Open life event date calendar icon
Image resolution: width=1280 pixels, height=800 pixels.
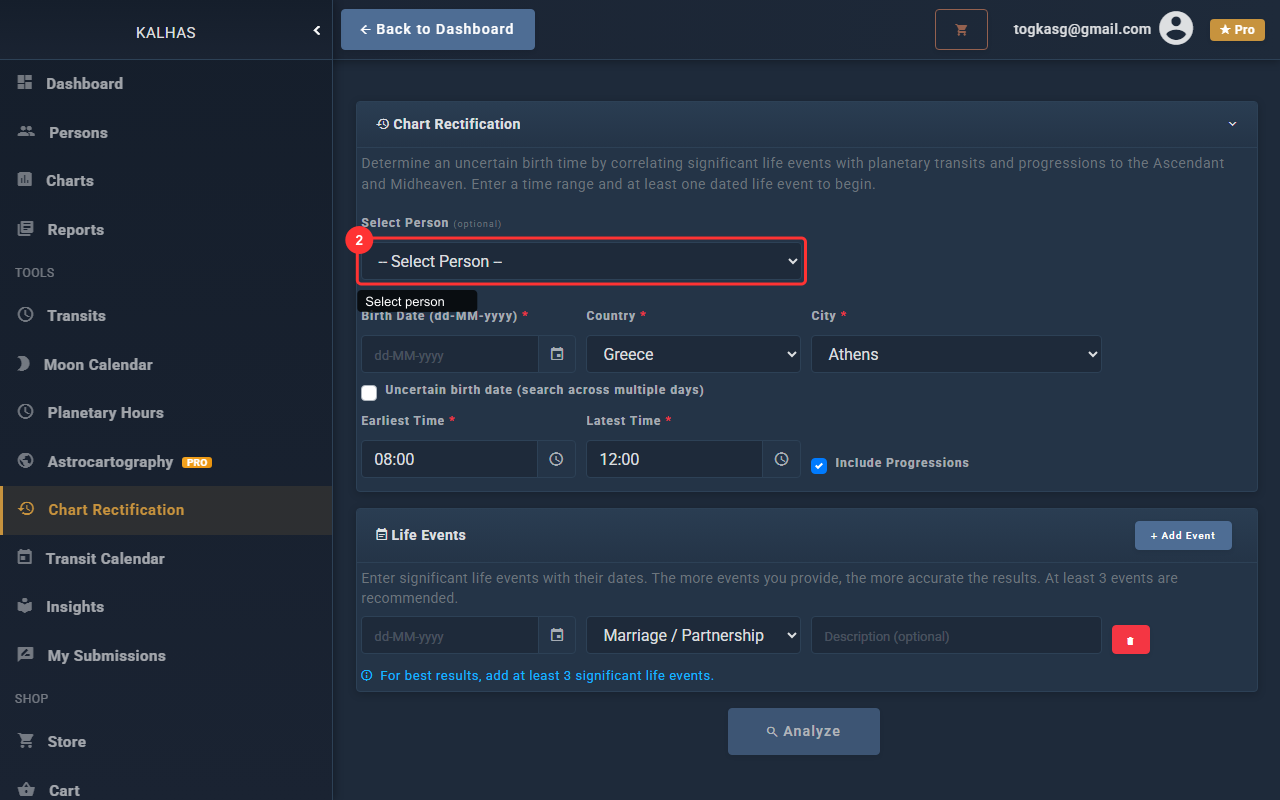(x=557, y=635)
